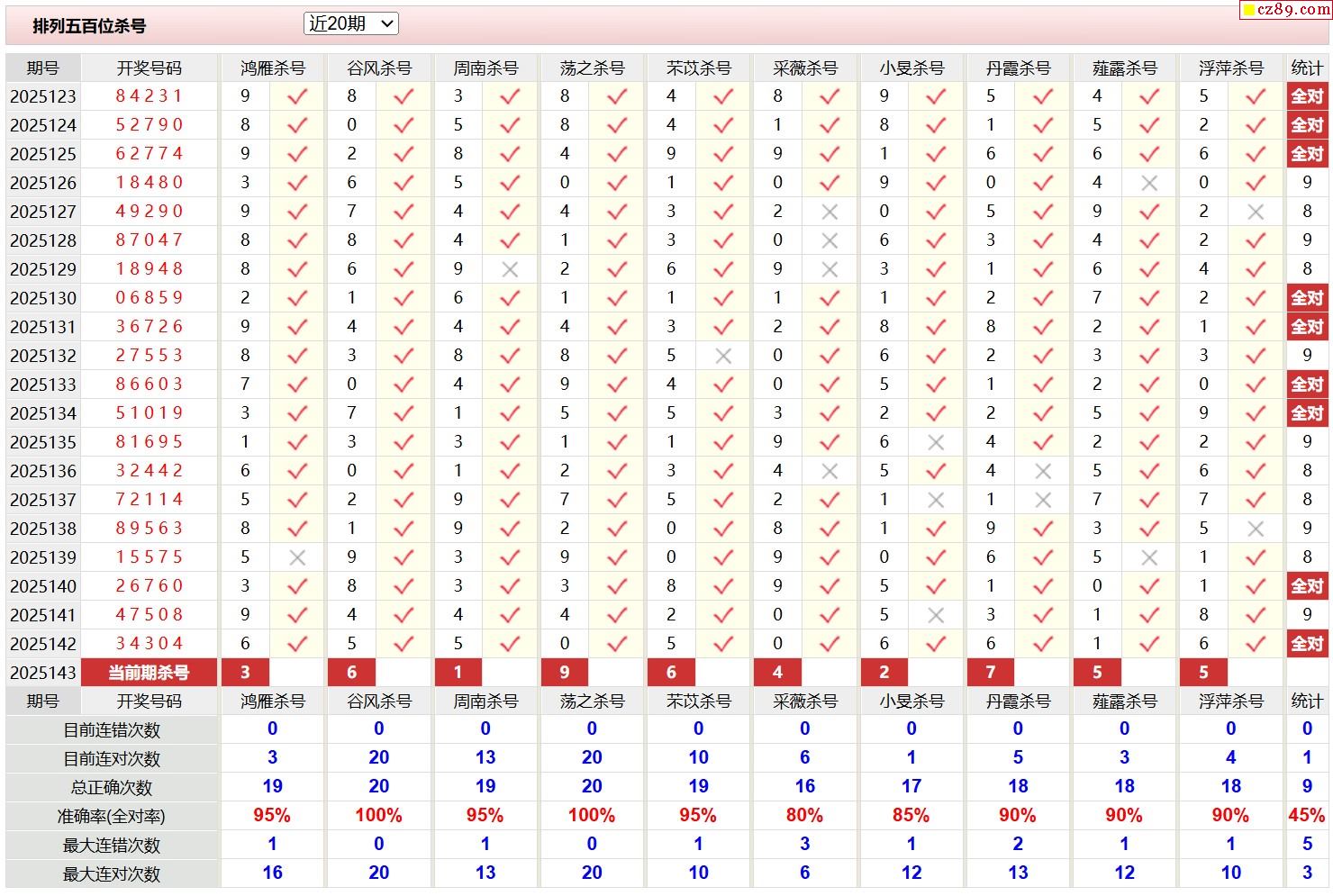Click the red check for 蒹葭杀号 in row 2025134
The width and height of the screenshot is (1333, 896).
[x=1149, y=413]
